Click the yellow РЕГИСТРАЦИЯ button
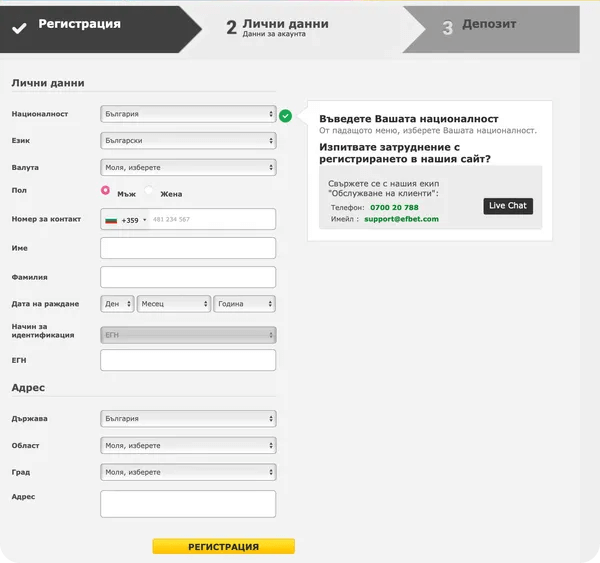The image size is (600, 563). [223, 547]
